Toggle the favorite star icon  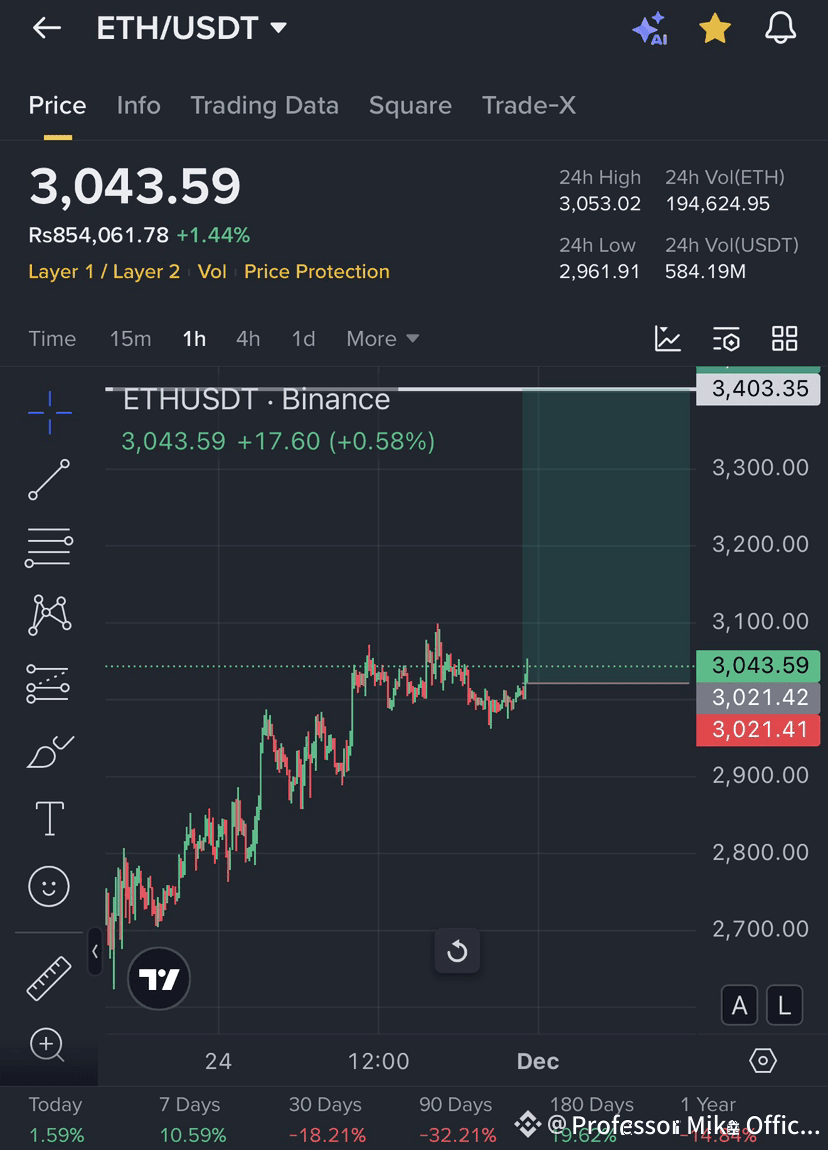[715, 29]
